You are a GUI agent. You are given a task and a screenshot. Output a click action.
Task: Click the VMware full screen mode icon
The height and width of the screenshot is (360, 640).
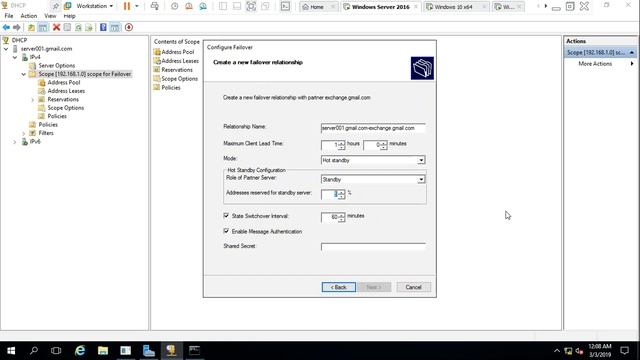pyautogui.click(x=251, y=6)
